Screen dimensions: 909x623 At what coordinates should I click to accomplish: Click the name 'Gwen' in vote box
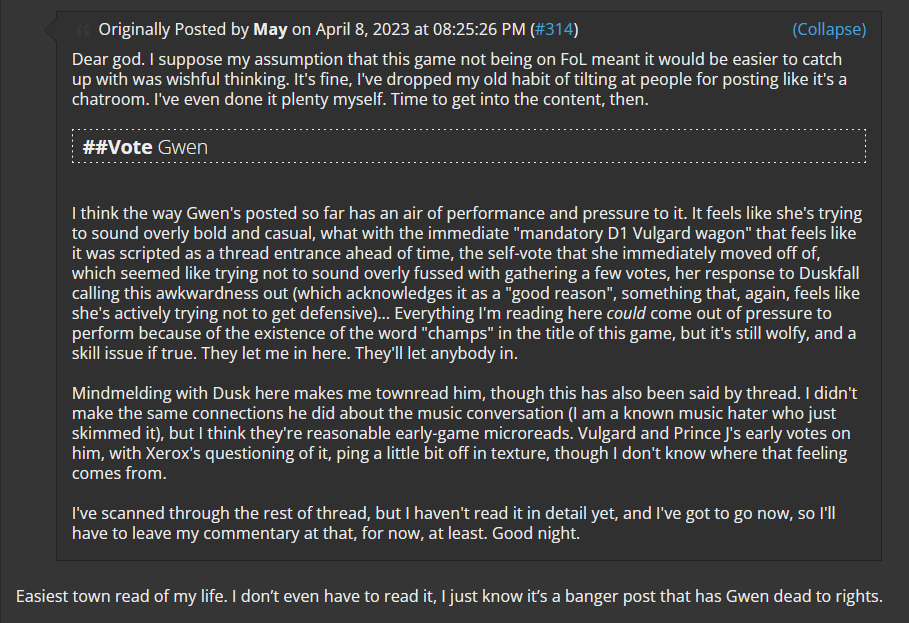point(183,147)
